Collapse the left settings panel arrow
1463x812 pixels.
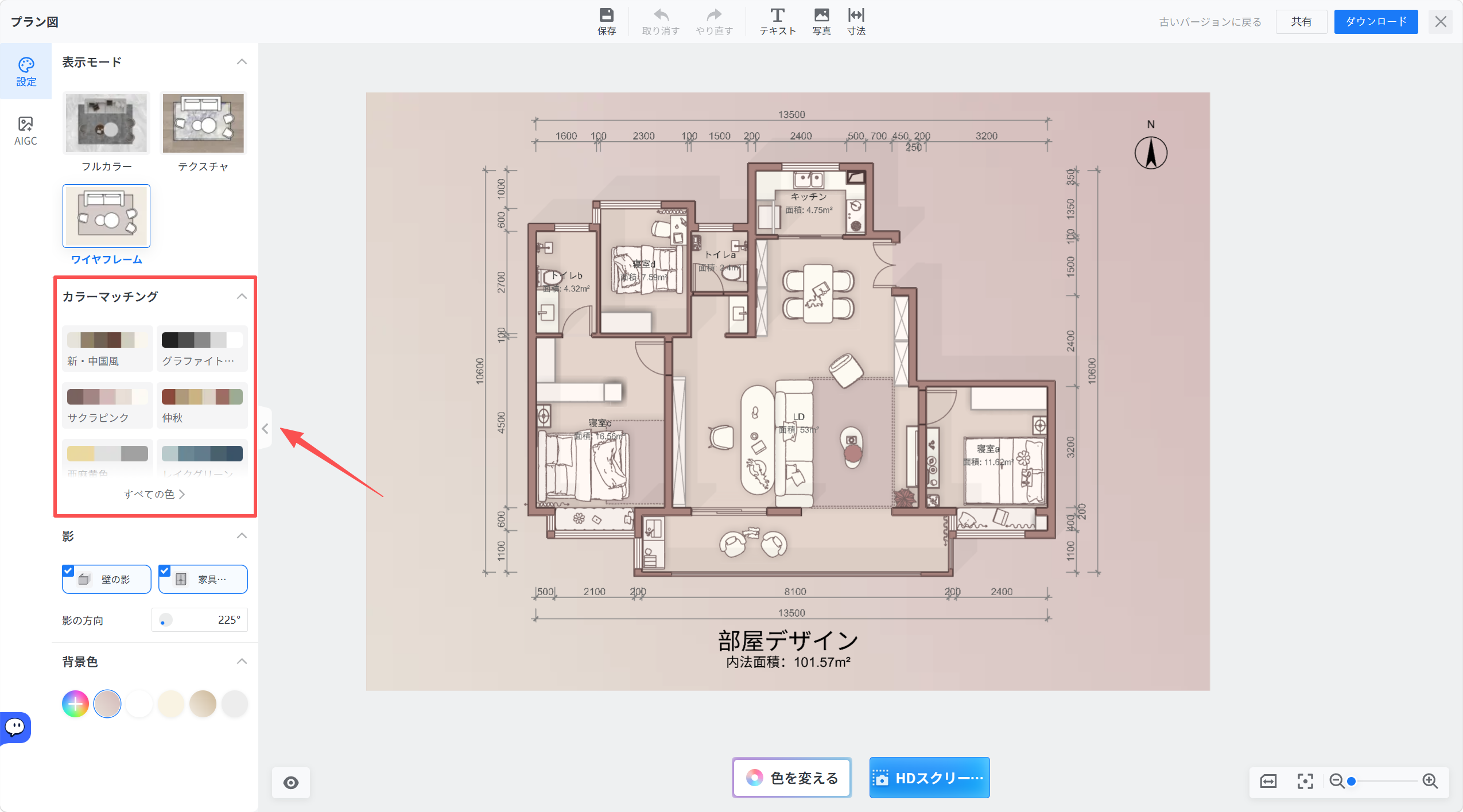click(x=265, y=428)
